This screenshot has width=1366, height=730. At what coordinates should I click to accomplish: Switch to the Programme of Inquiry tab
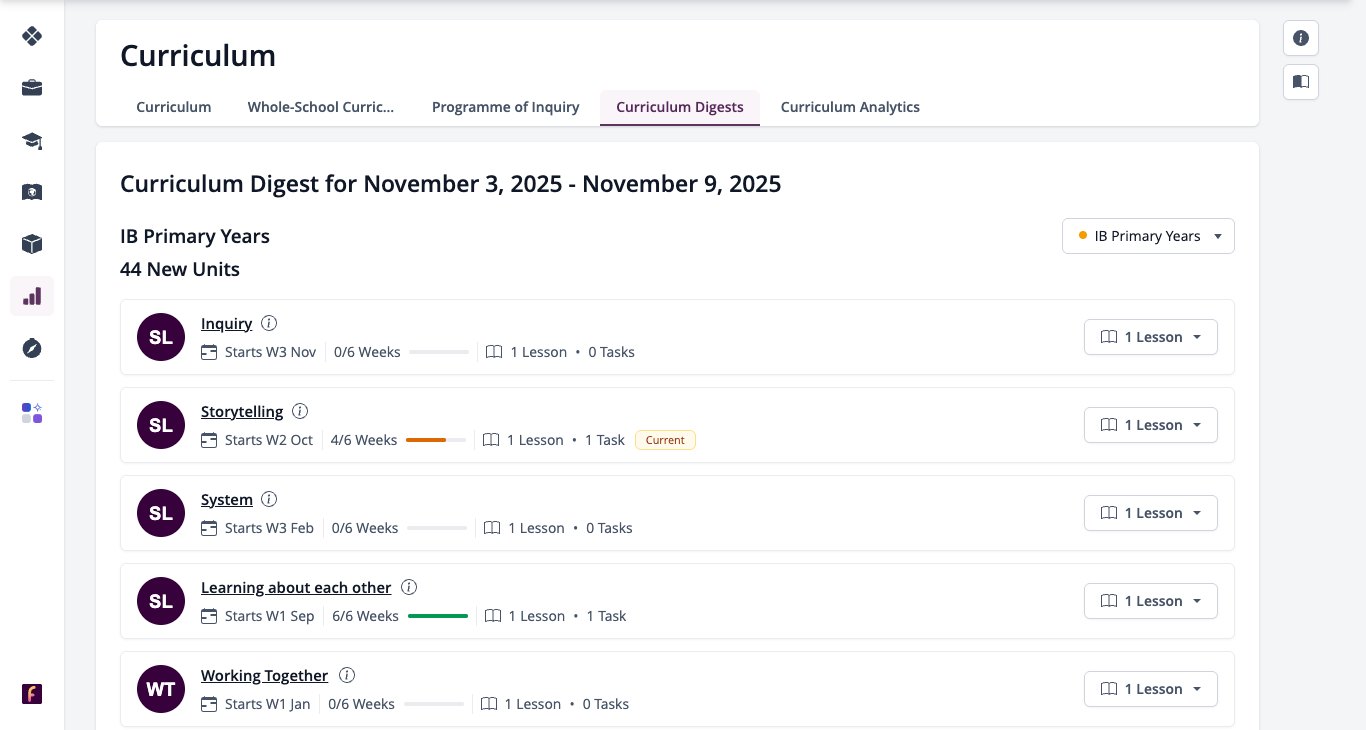tap(505, 107)
